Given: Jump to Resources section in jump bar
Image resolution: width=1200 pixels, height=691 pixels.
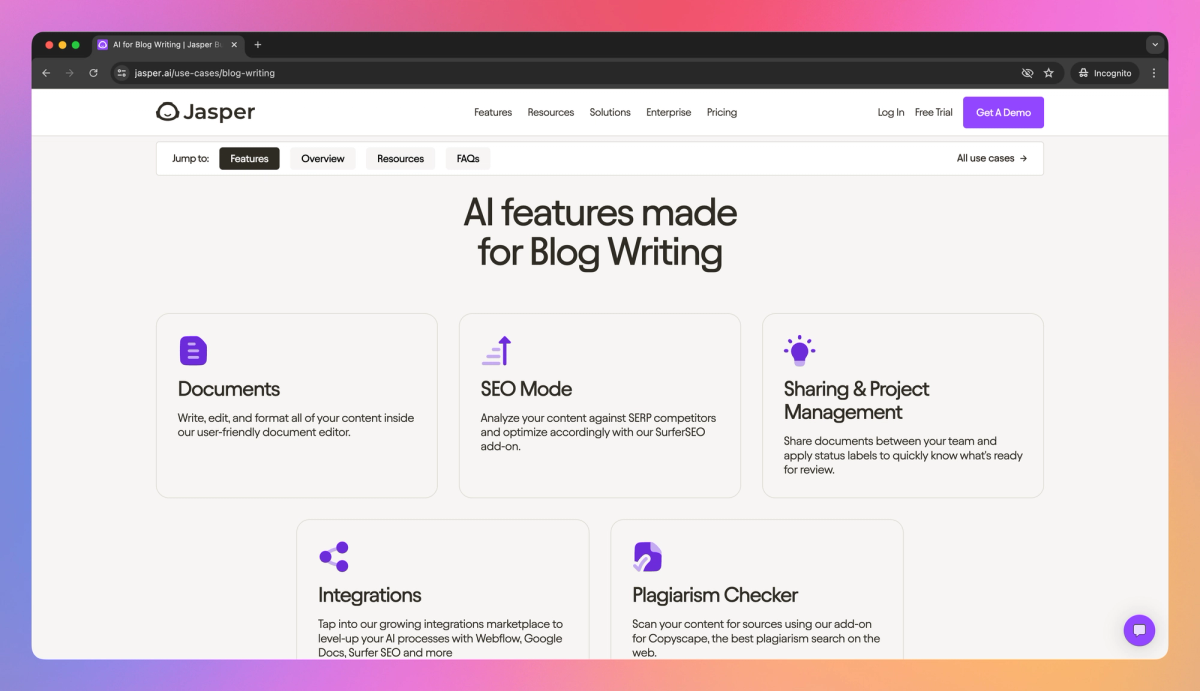Looking at the screenshot, I should click(401, 158).
